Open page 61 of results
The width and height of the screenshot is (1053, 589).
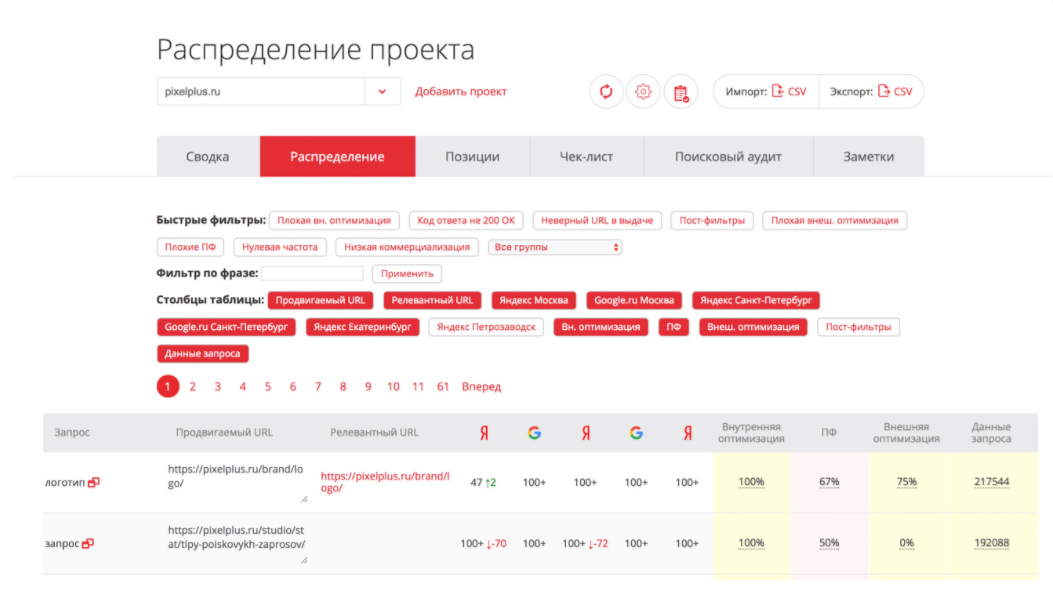point(443,386)
